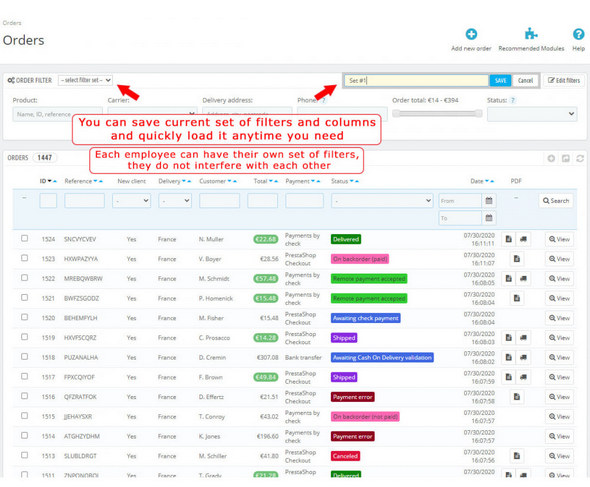This screenshot has height=487, width=590.
Task: Check the box for order 1520
Action: pos(24,317)
